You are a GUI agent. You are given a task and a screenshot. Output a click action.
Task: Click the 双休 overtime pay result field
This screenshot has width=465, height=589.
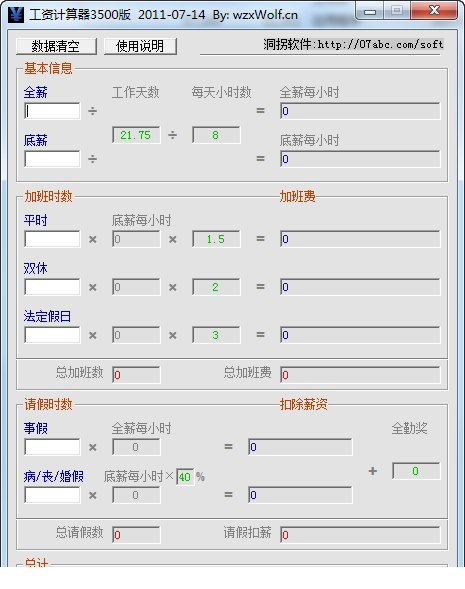(x=360, y=287)
